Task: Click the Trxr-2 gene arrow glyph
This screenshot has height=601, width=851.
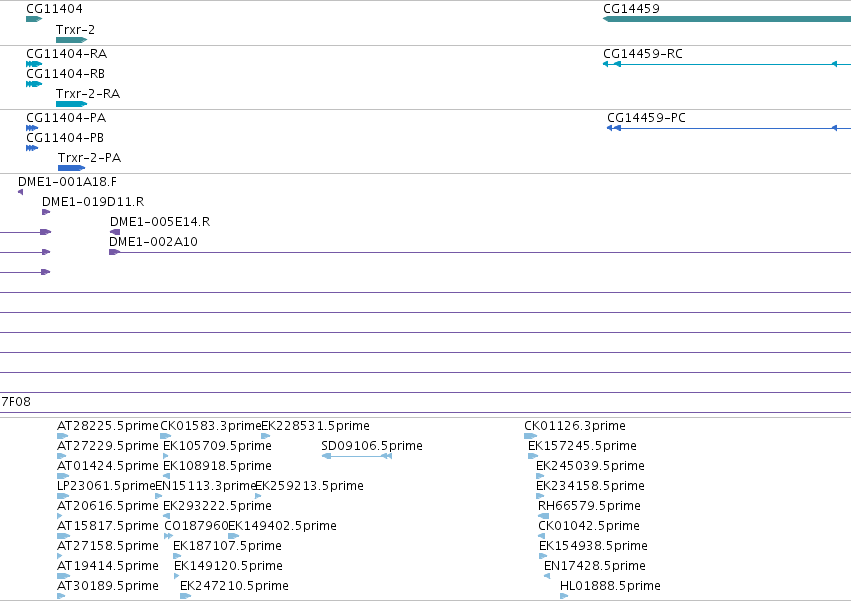Action: 71,40
